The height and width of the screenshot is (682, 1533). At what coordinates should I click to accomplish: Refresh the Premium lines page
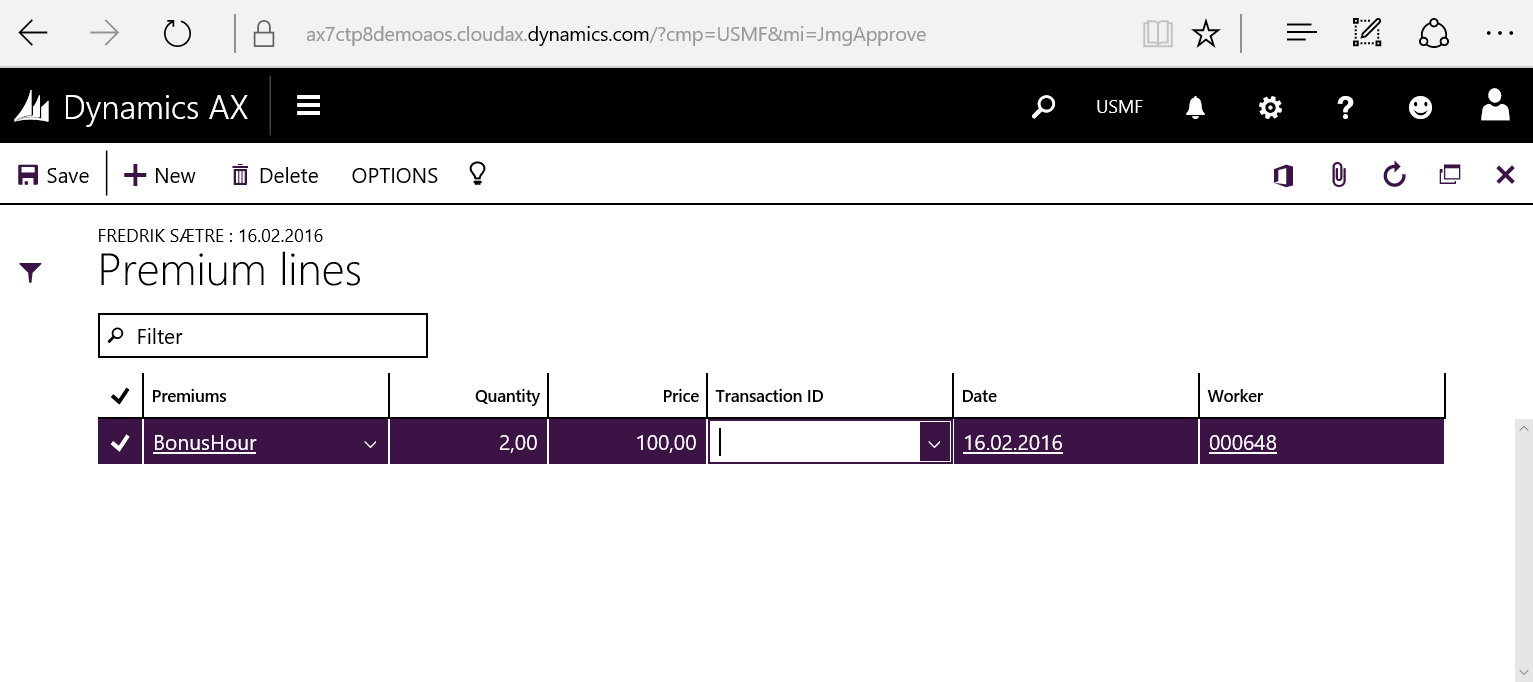tap(1394, 176)
